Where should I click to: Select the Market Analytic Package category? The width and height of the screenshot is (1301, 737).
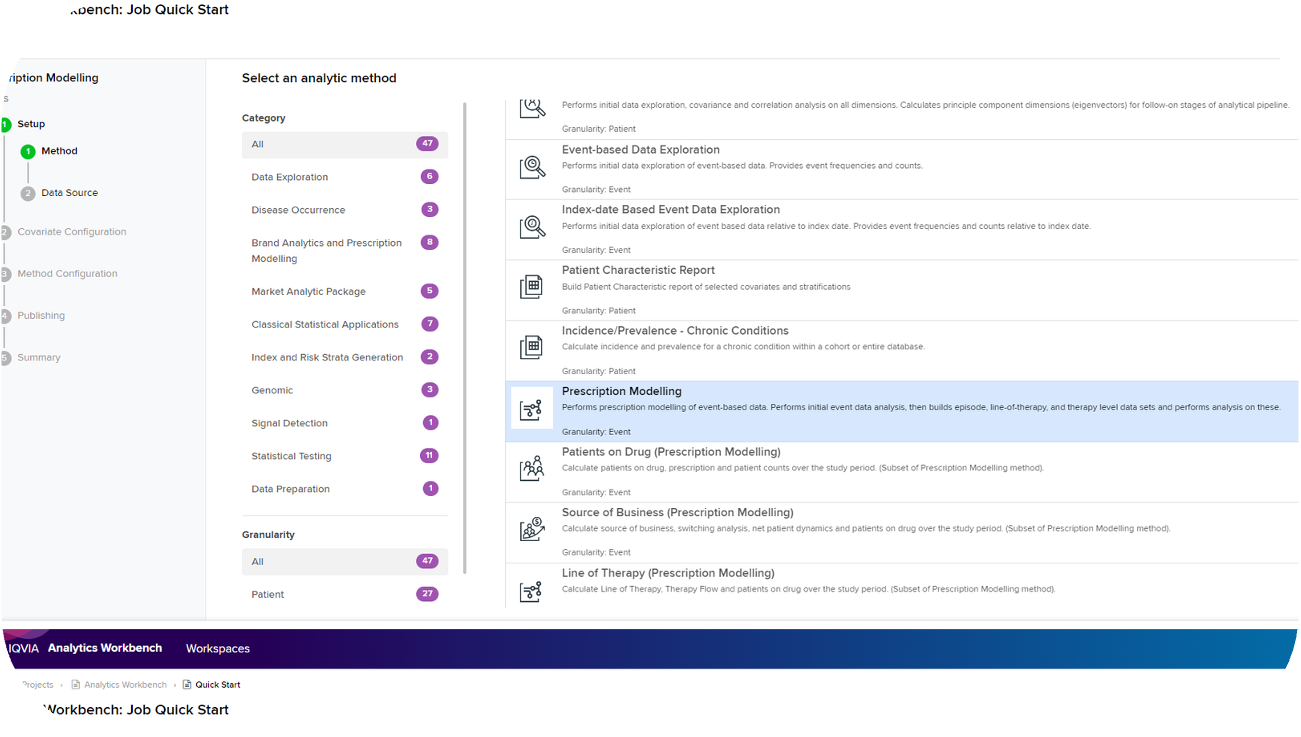pyautogui.click(x=345, y=292)
